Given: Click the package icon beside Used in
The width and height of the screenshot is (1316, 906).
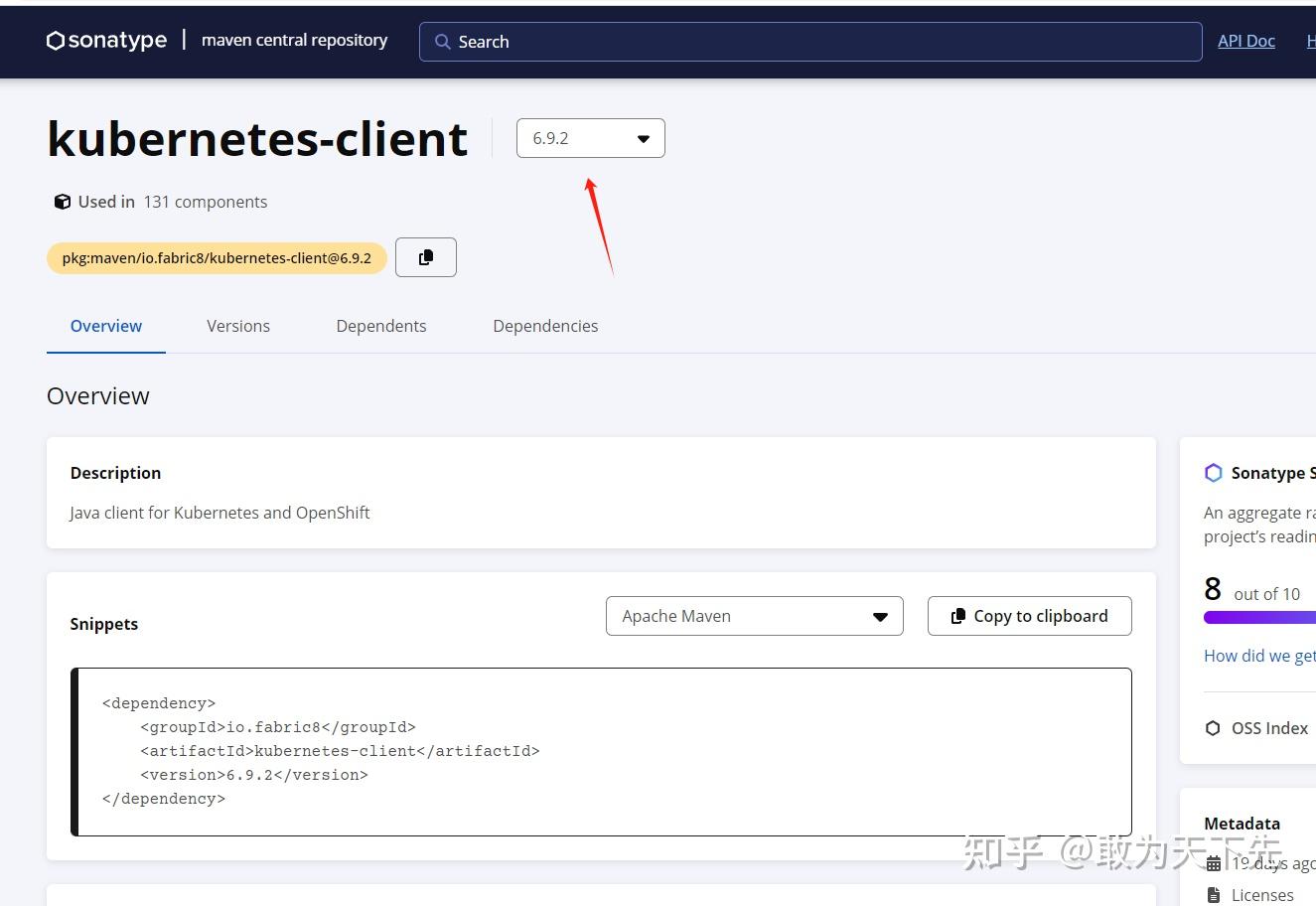Looking at the screenshot, I should click(x=62, y=201).
